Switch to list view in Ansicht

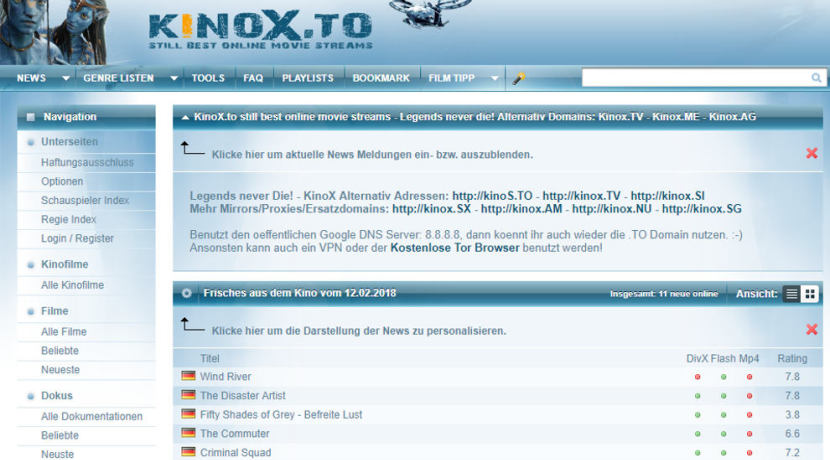tap(791, 294)
